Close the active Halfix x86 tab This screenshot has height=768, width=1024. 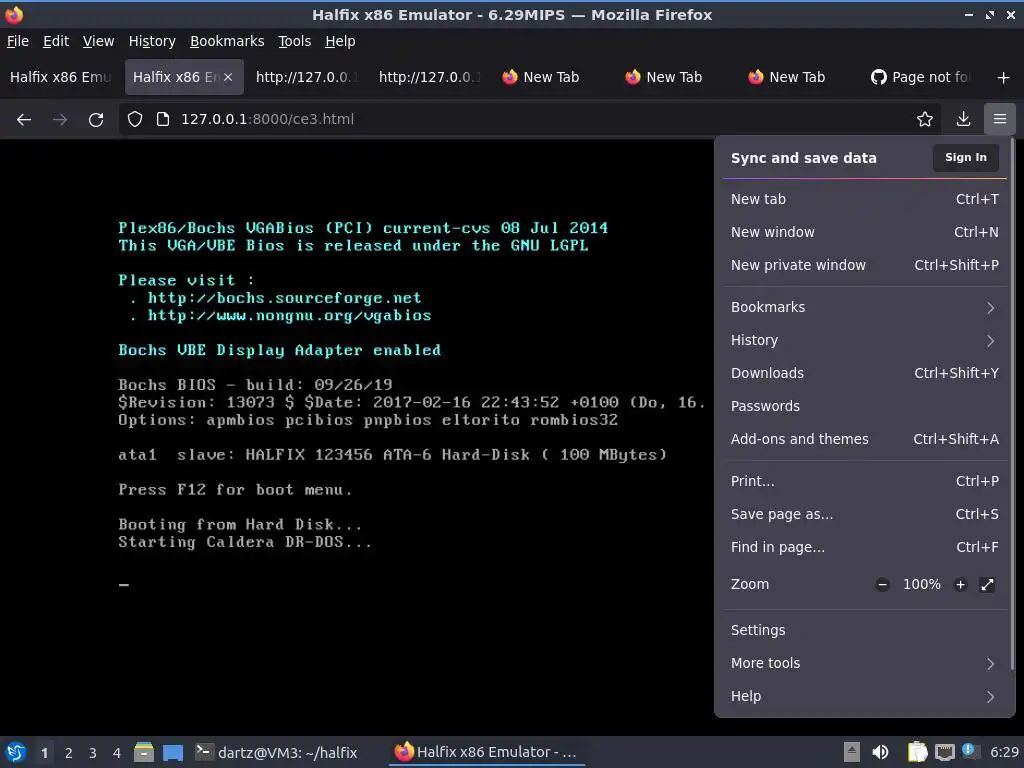pos(228,77)
